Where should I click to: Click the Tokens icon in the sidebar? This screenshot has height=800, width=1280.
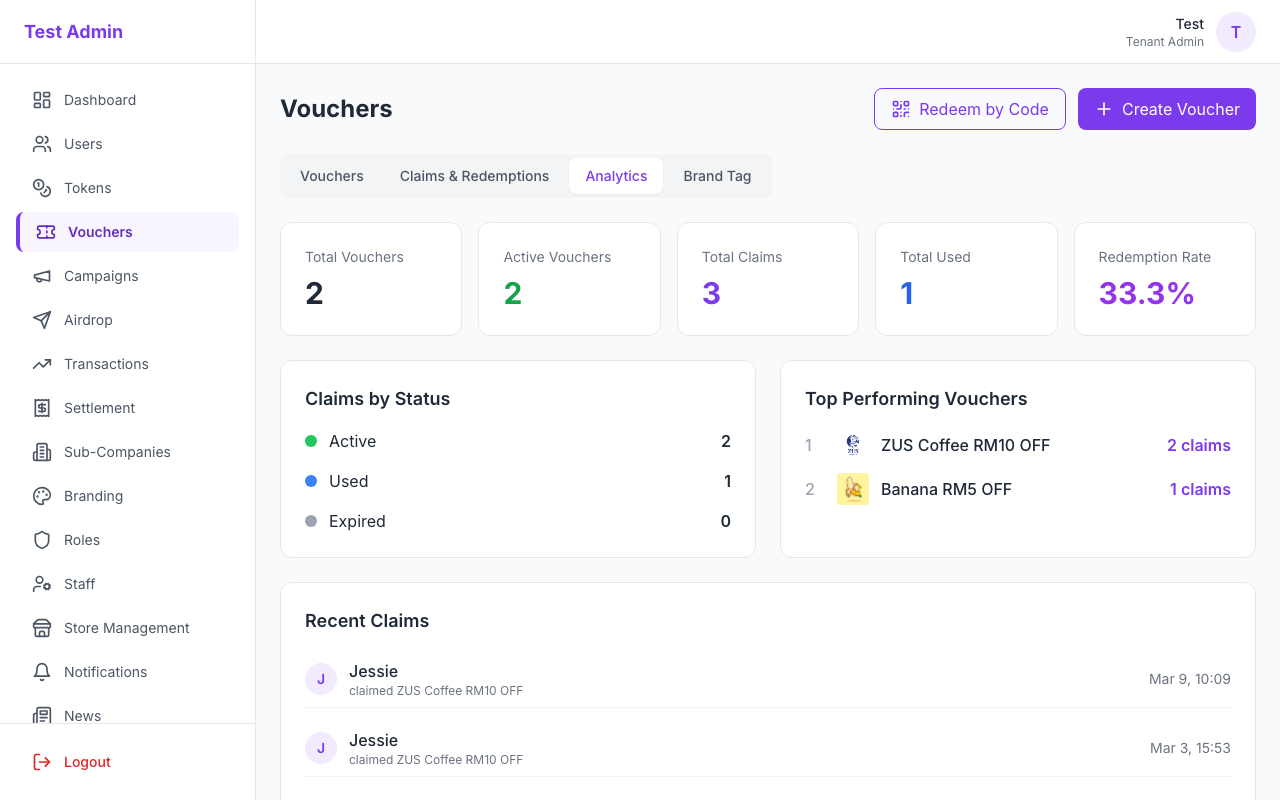(x=41, y=188)
